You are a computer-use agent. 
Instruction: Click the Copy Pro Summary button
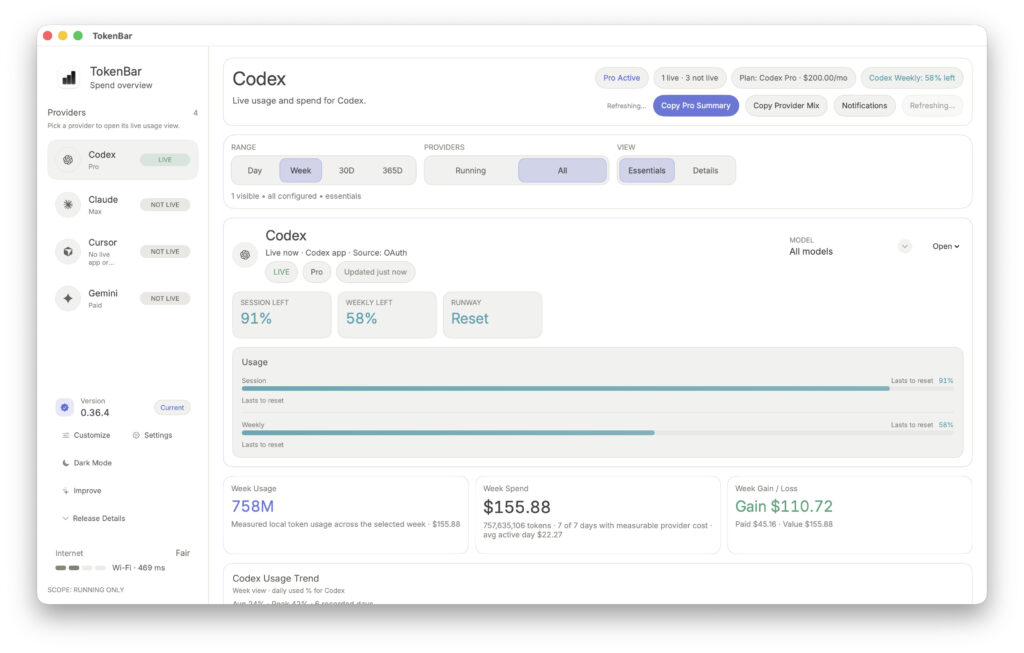[x=696, y=106]
